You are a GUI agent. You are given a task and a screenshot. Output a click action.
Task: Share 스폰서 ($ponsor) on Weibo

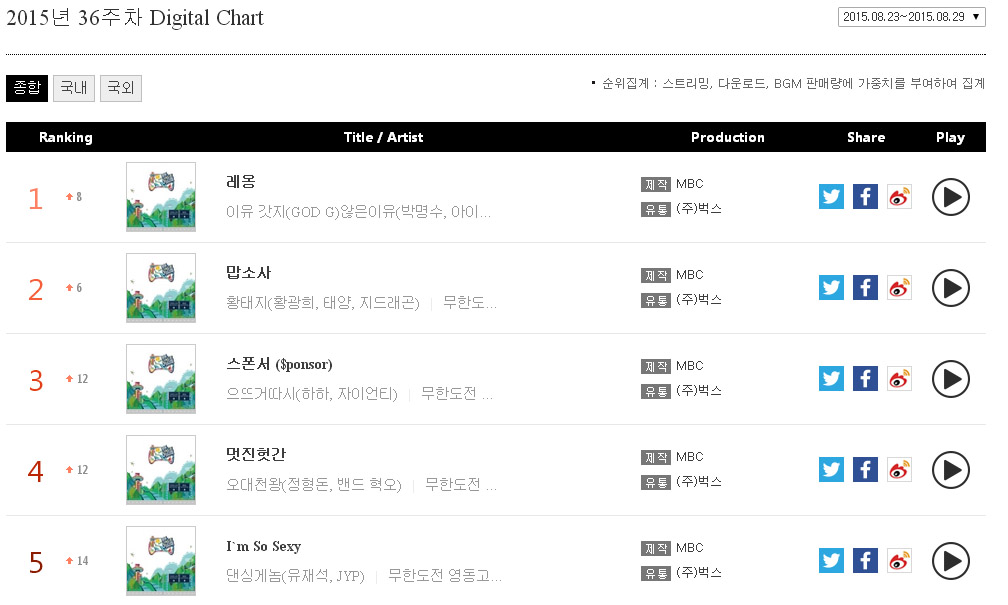(899, 379)
